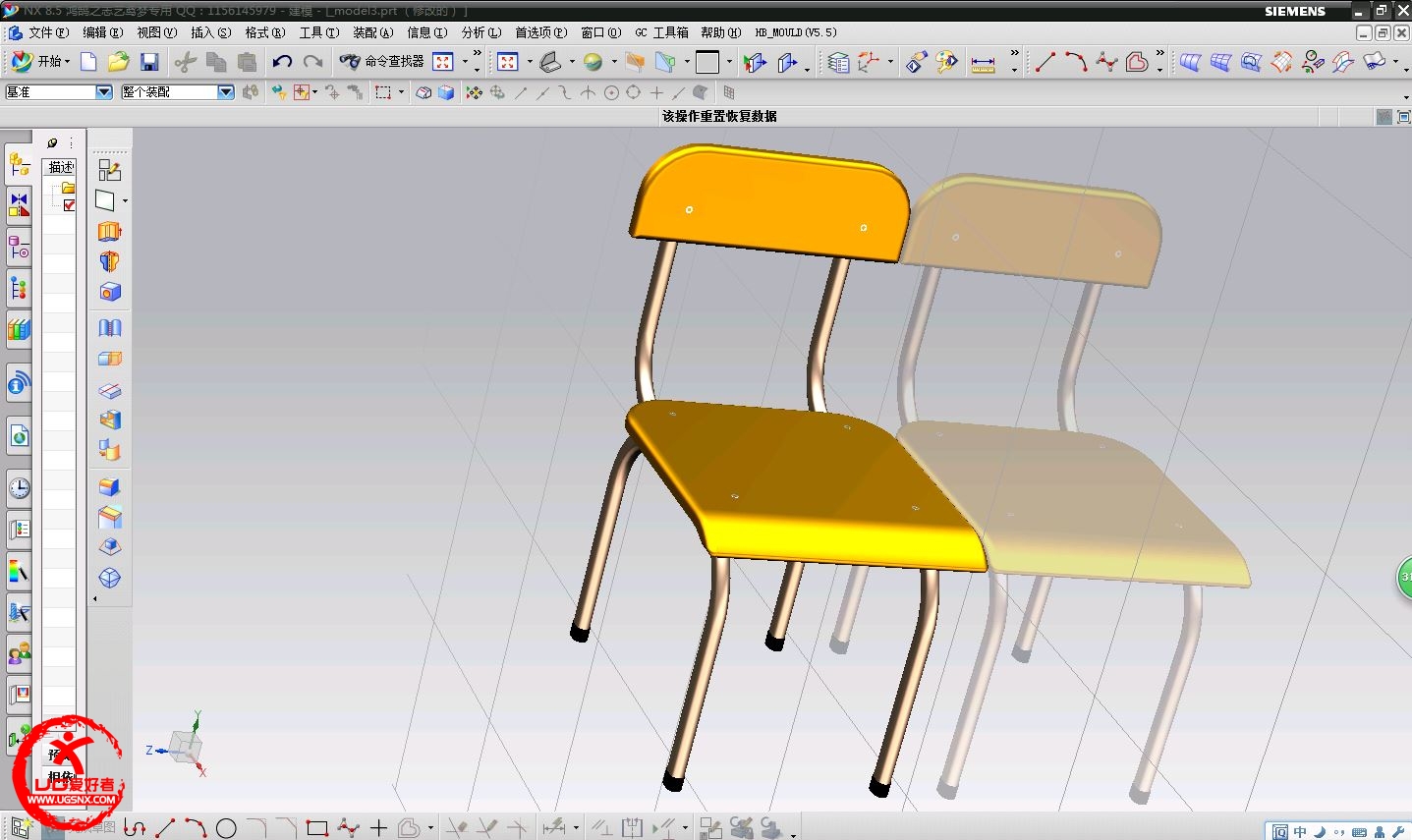
Task: Open 装配(A) menu
Action: (373, 32)
